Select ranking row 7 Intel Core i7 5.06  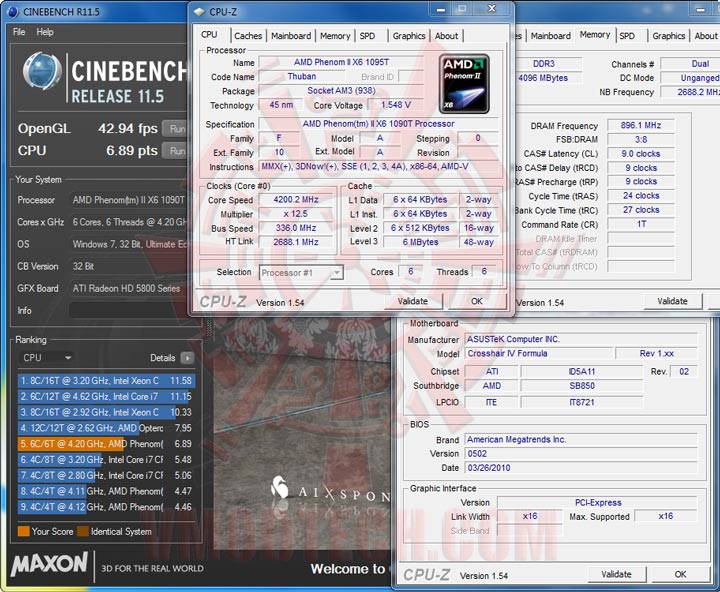click(105, 475)
